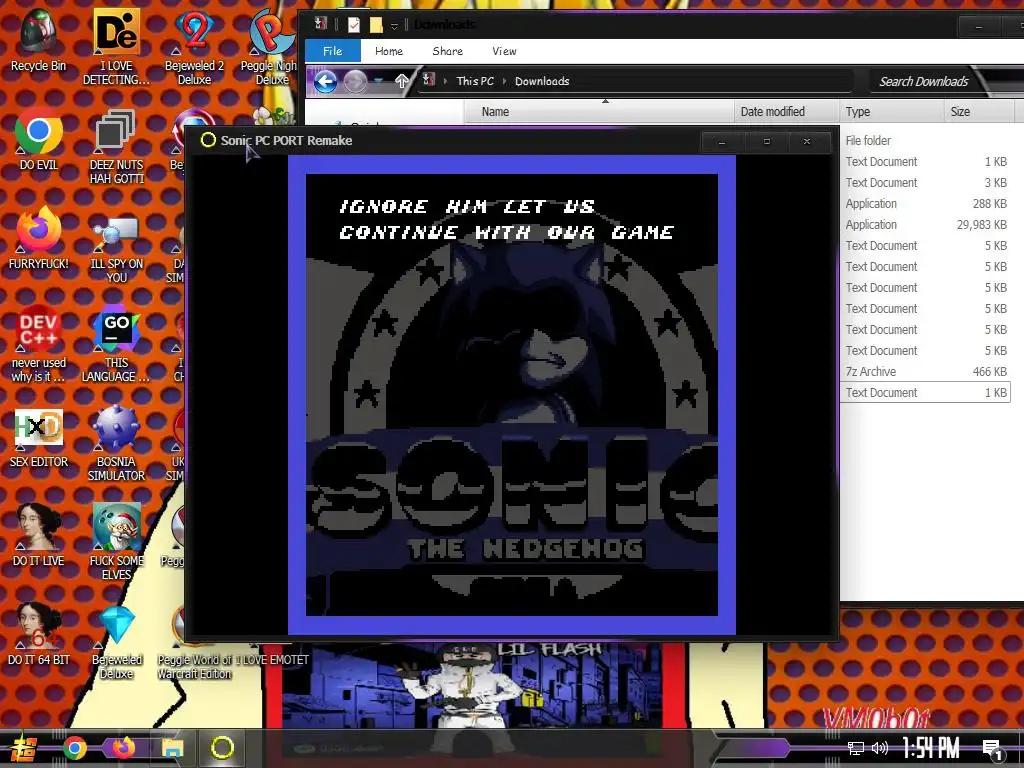Viewport: 1024px width, 768px height.
Task: Sort files by Date modified column
Action: coord(786,112)
